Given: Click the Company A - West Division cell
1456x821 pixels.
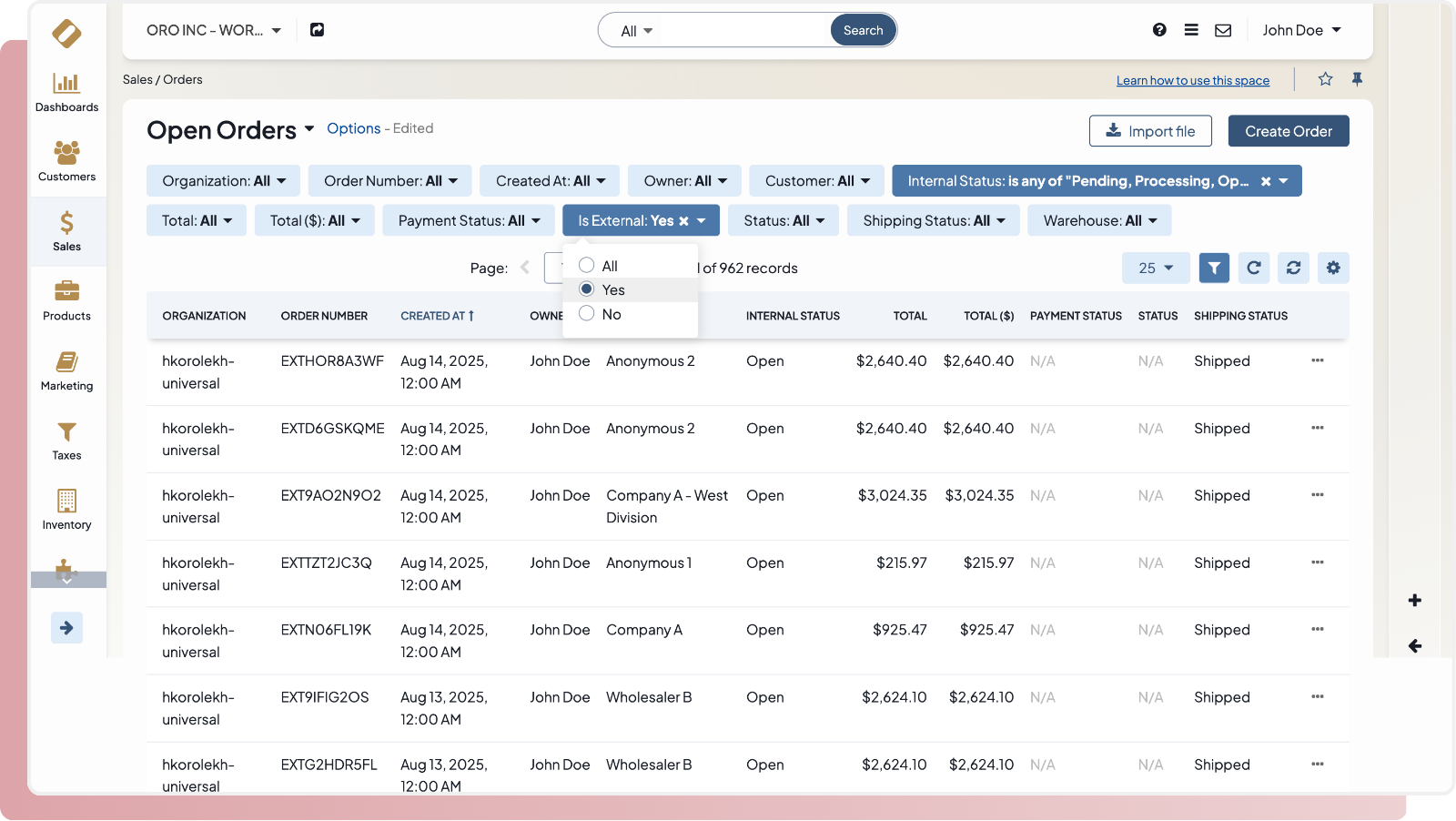Looking at the screenshot, I should click(x=667, y=506).
